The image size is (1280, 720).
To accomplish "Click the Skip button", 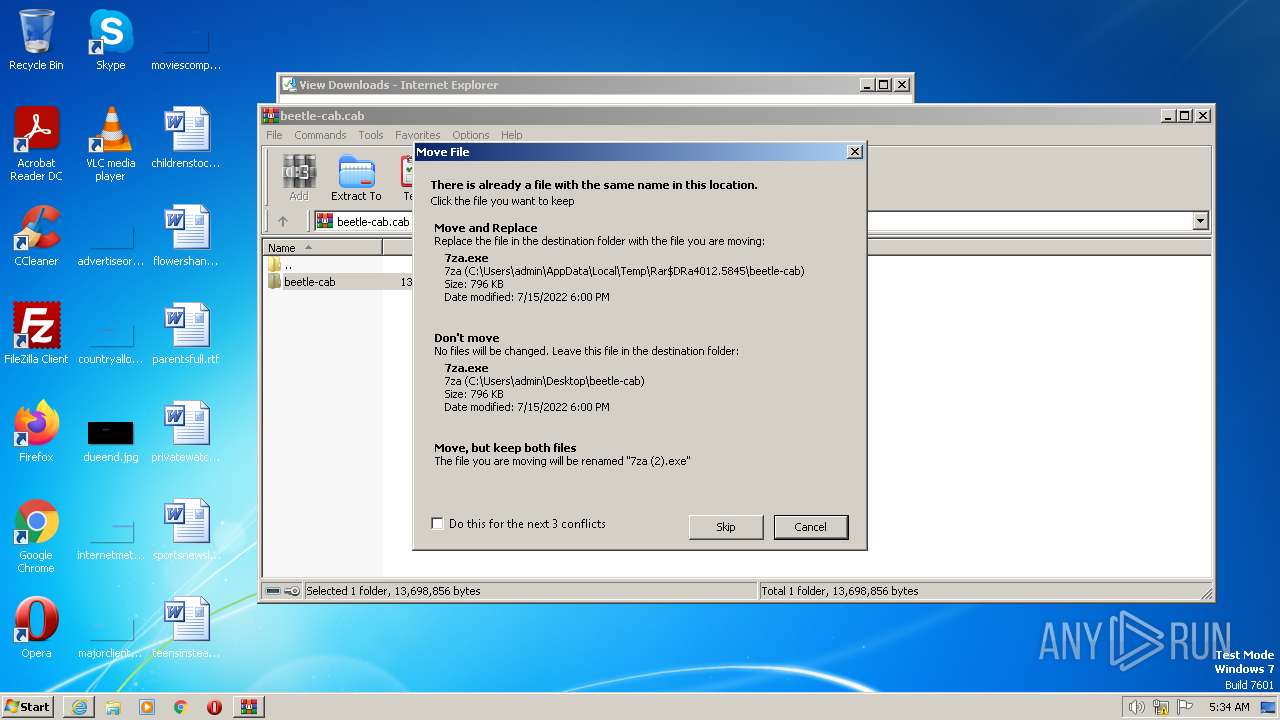I will pos(726,527).
